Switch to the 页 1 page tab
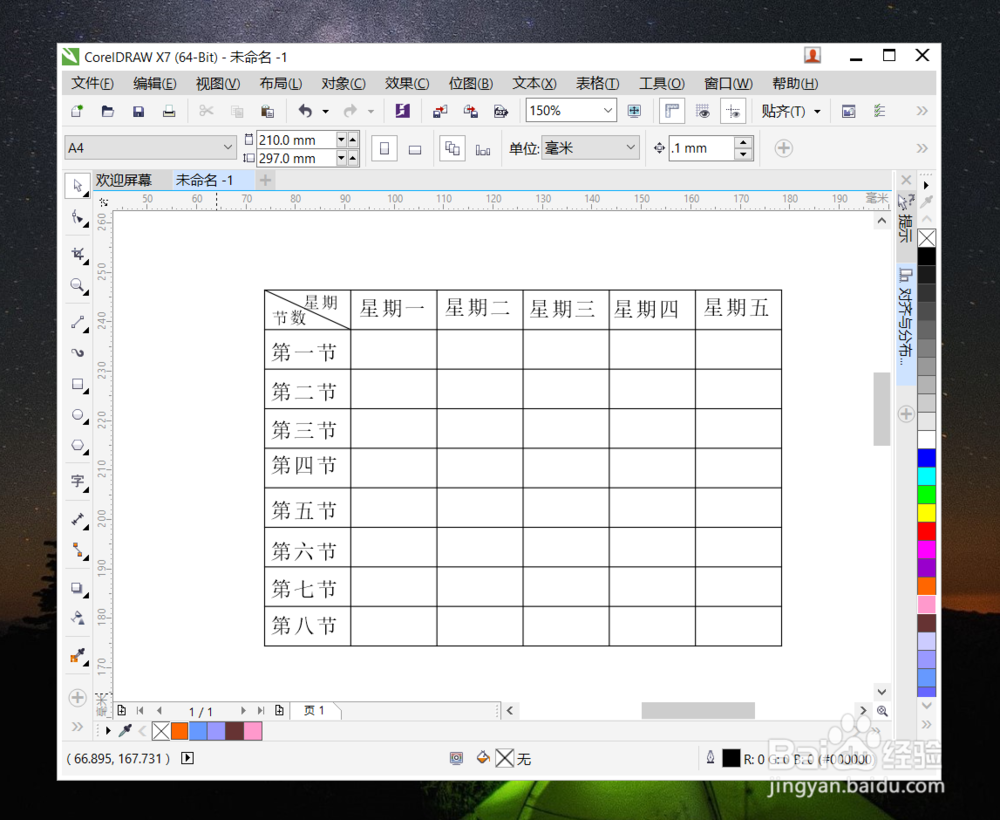Image resolution: width=1000 pixels, height=820 pixels. 315,710
